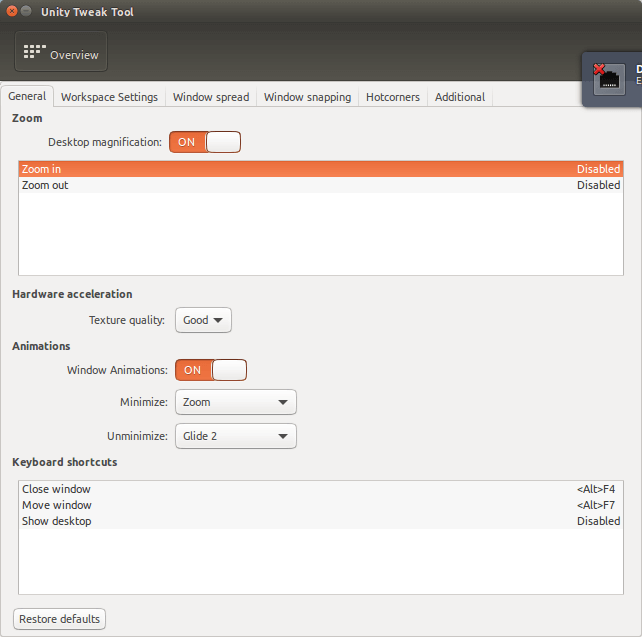Expand the Unminimize animation dropdown
The image size is (642, 637).
click(236, 436)
